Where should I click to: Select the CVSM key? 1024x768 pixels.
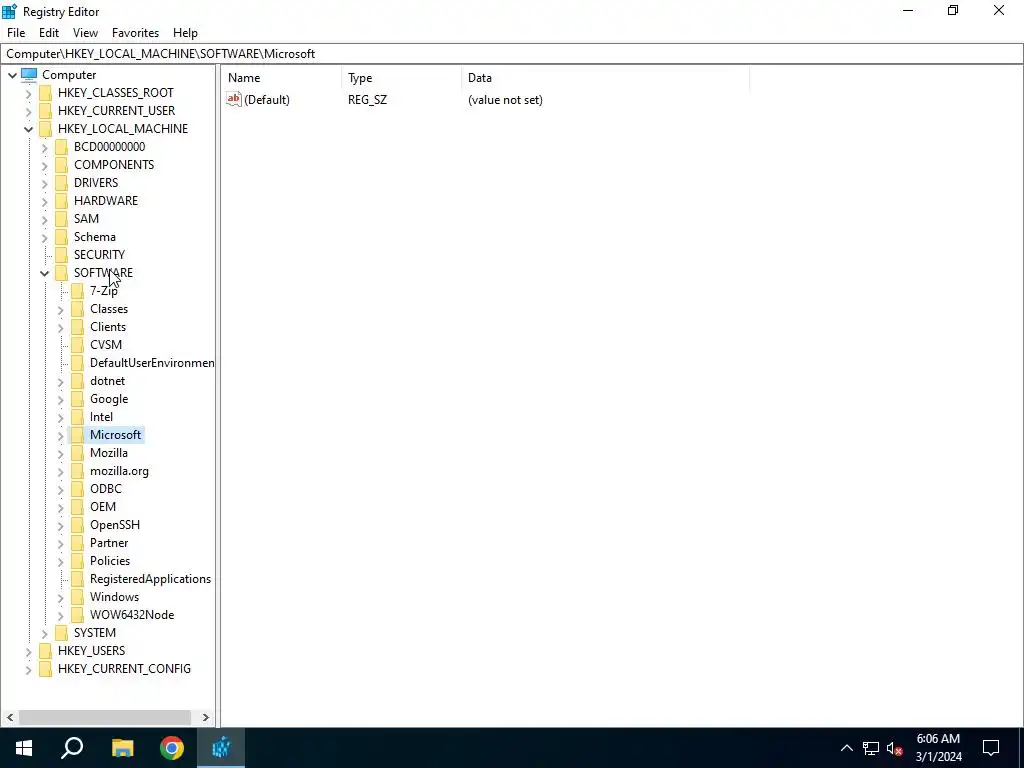click(x=106, y=345)
